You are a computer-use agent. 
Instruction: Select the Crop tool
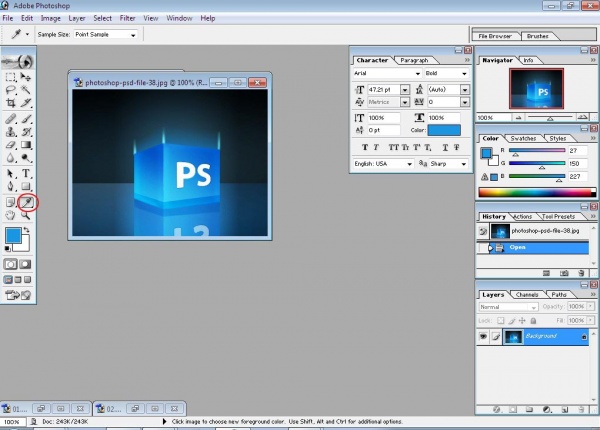point(11,103)
